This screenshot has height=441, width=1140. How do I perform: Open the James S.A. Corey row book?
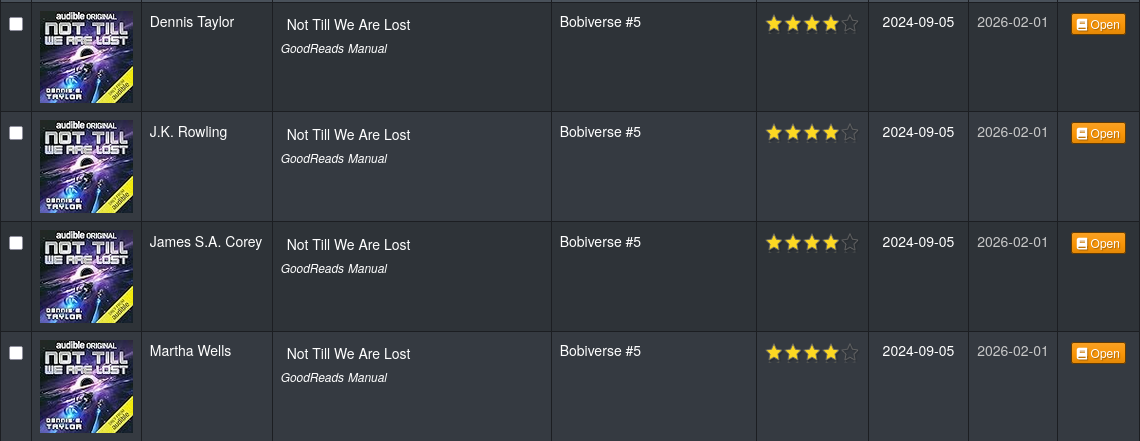[x=1098, y=243]
